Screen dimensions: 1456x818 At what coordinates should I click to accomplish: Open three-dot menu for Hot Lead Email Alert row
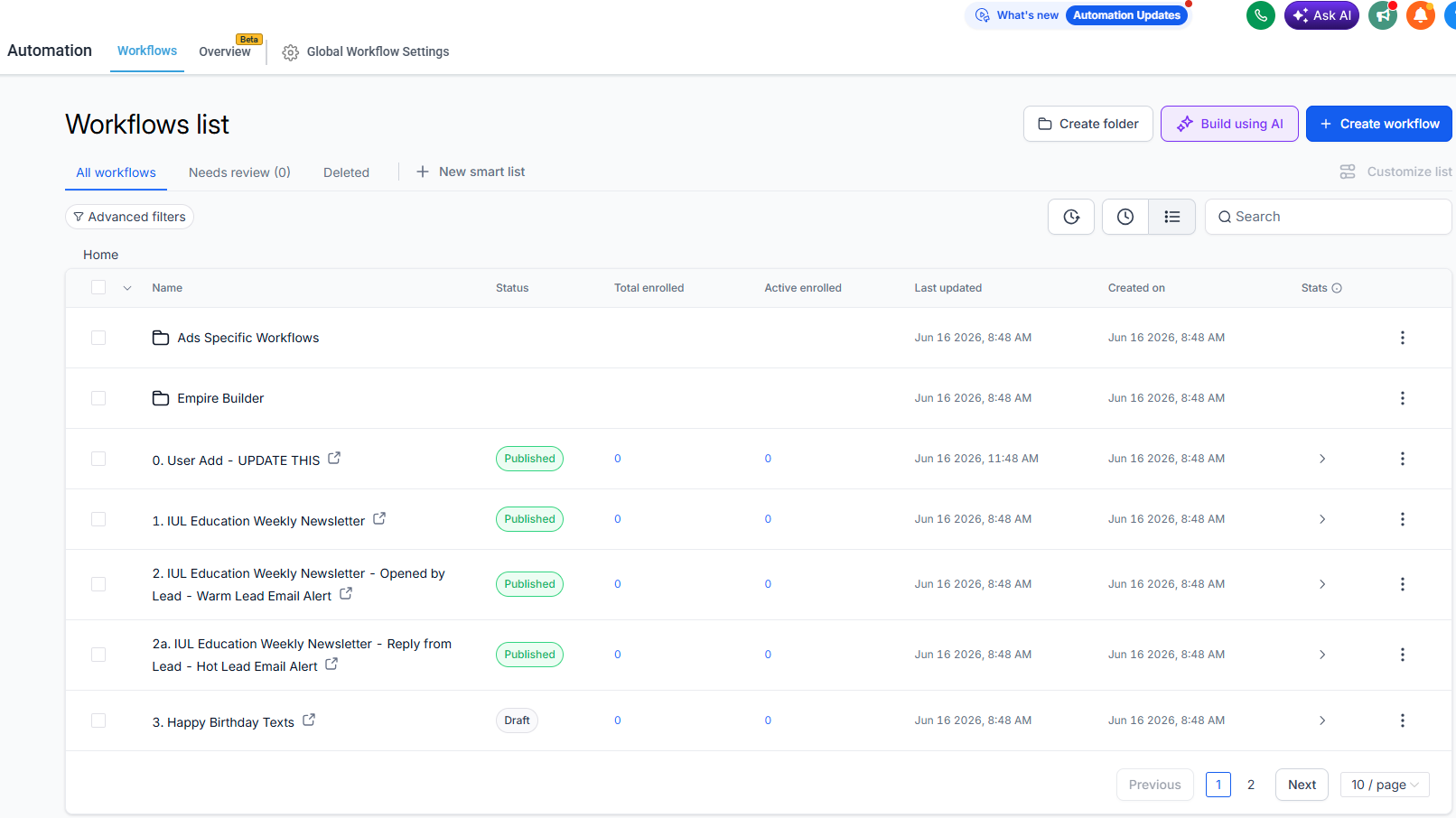[x=1403, y=655]
